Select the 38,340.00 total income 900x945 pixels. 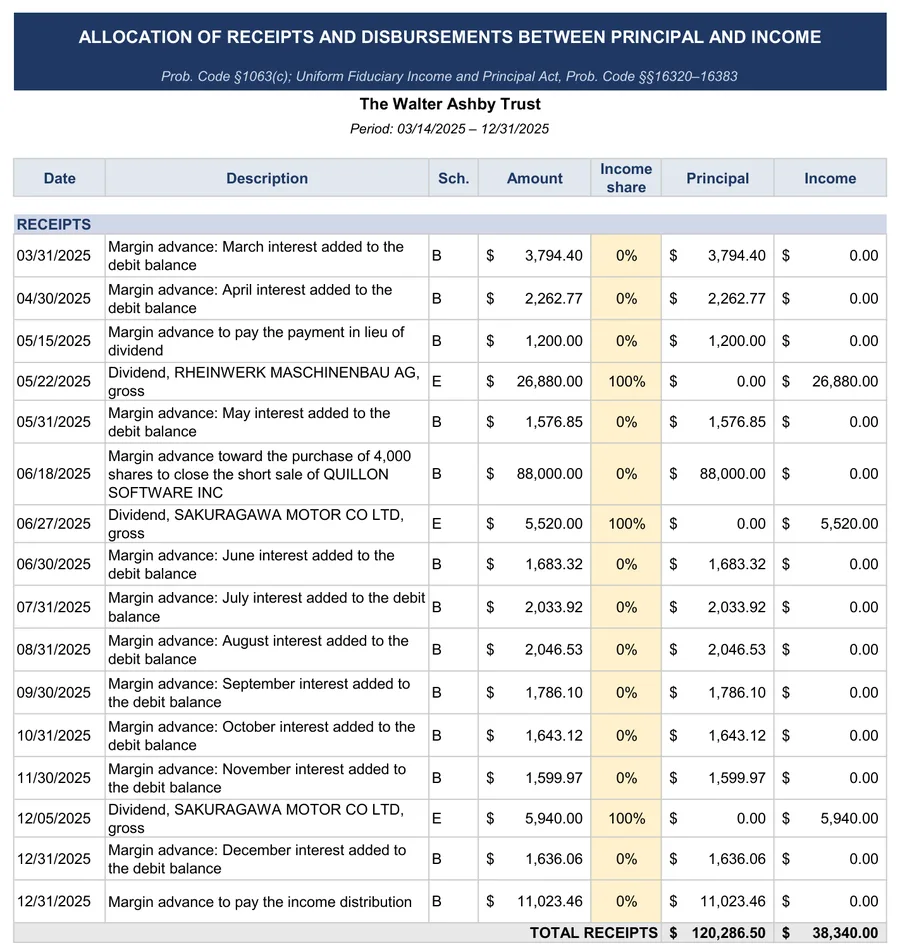pyautogui.click(x=845, y=933)
